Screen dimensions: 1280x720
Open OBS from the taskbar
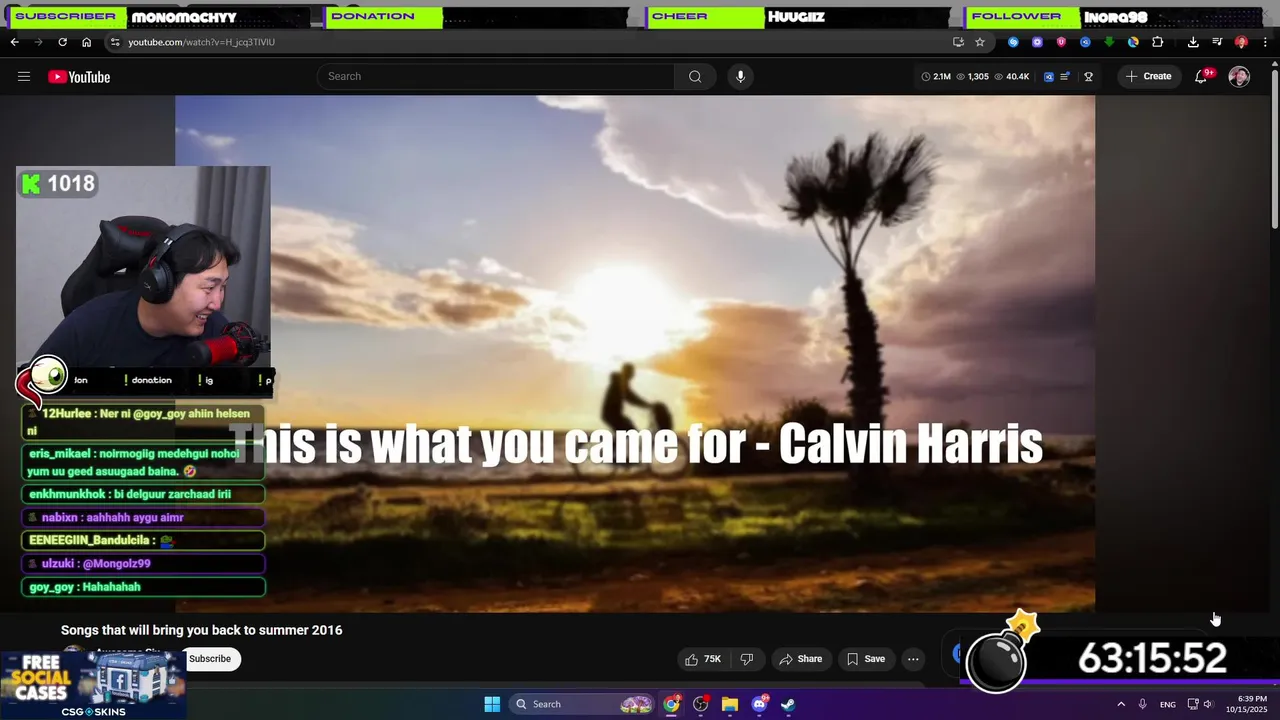[x=700, y=704]
